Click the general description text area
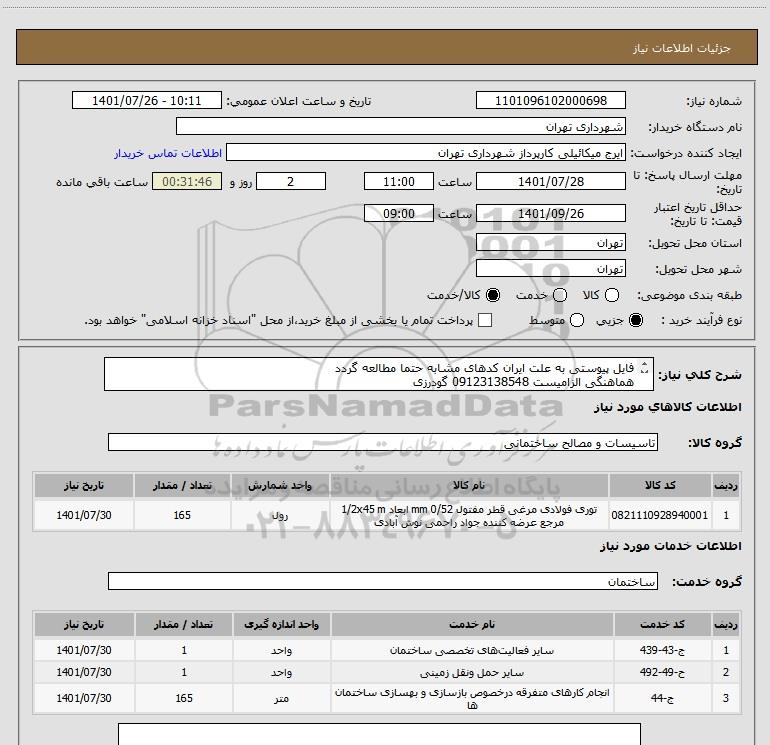The width and height of the screenshot is (770, 745). coord(379,374)
